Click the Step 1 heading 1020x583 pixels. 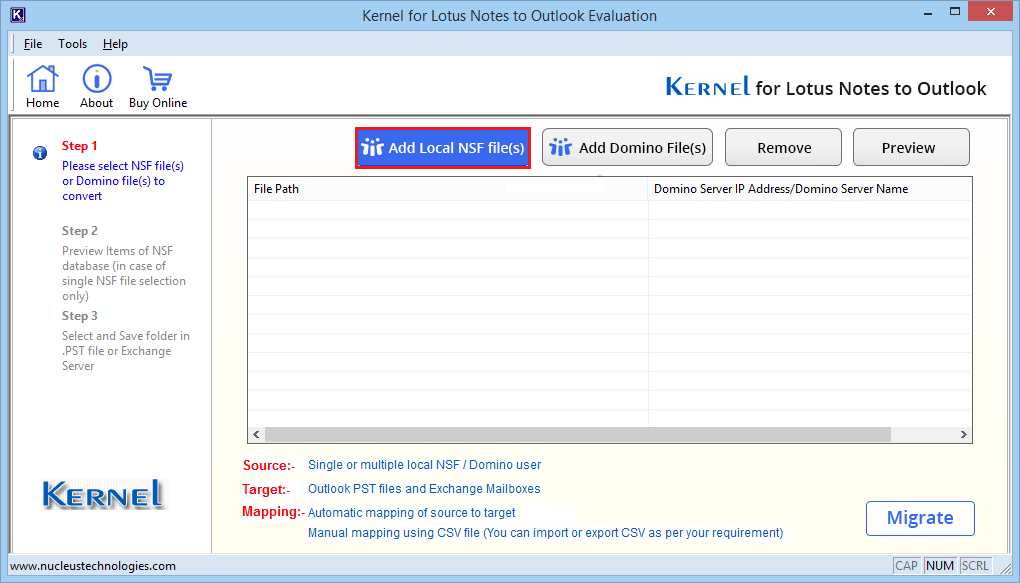[x=79, y=146]
